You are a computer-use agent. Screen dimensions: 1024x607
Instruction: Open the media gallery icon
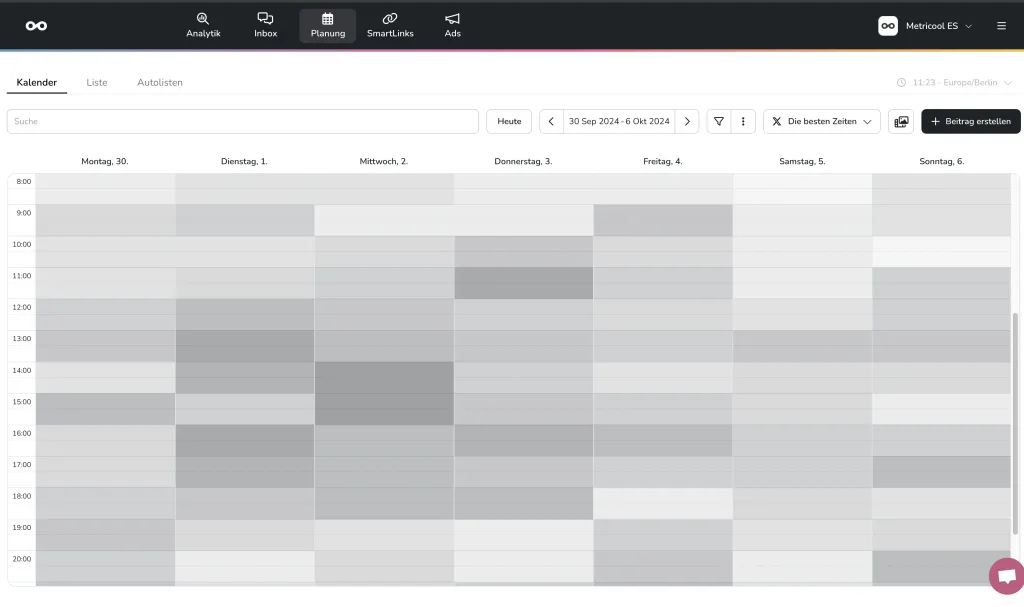[901, 122]
